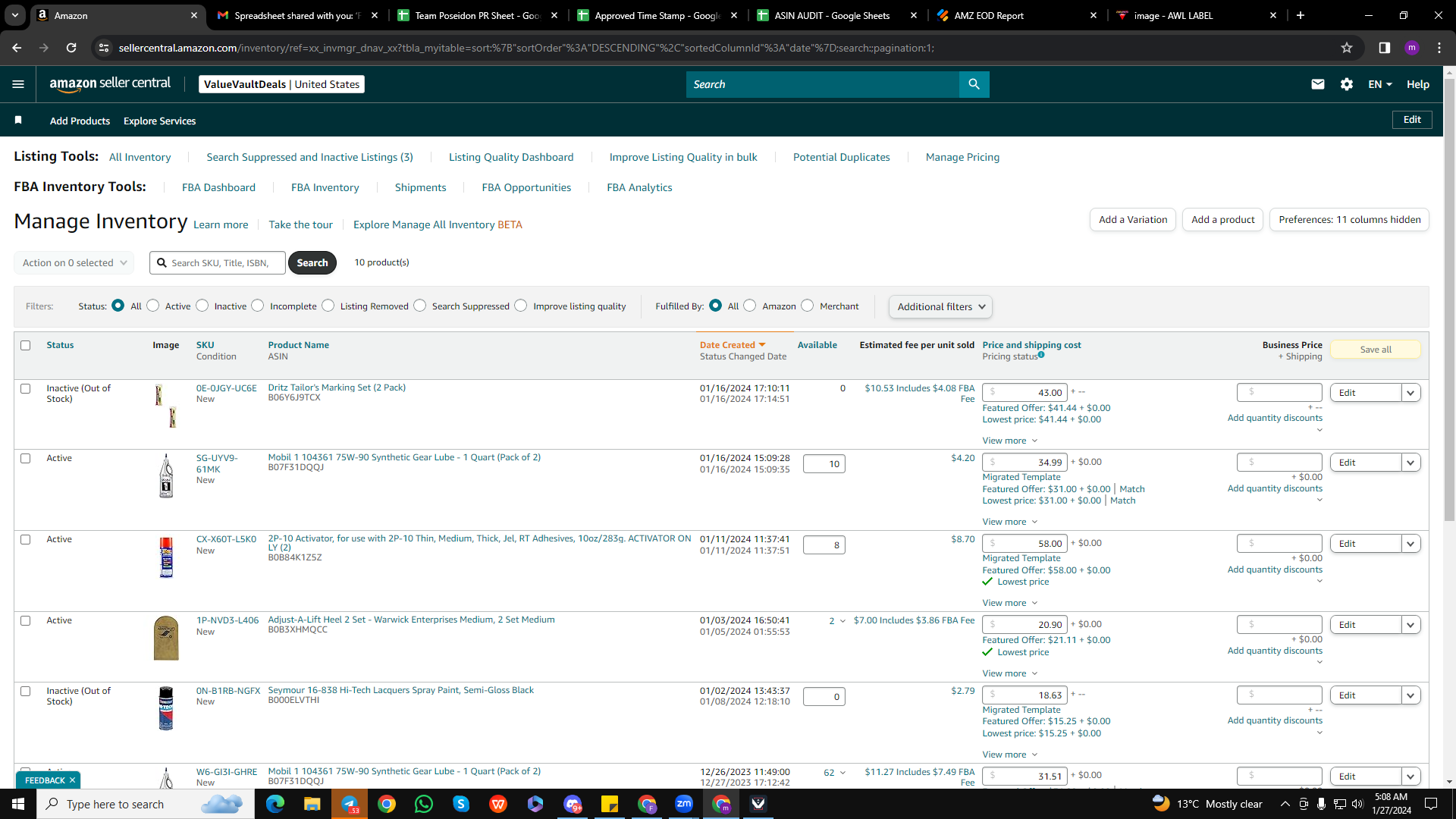The image size is (1456, 819).
Task: Open Listing Quality Dashboard menu link
Action: click(x=511, y=157)
